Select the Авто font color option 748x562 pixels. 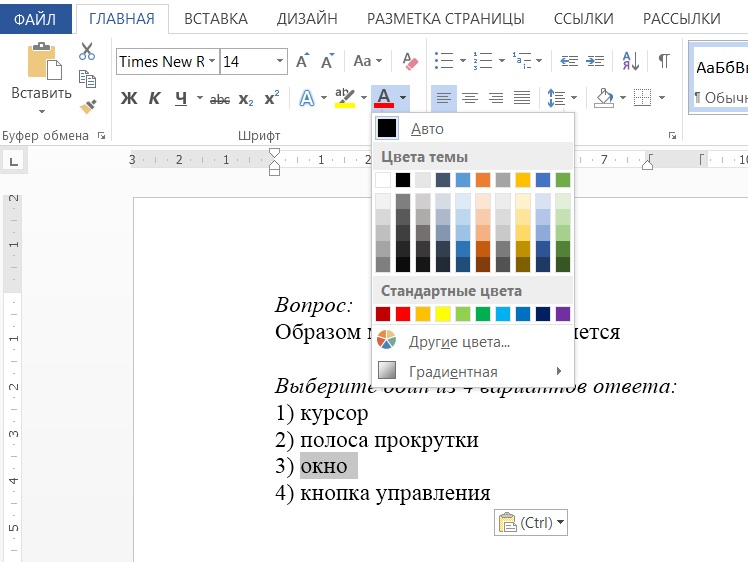[427, 129]
